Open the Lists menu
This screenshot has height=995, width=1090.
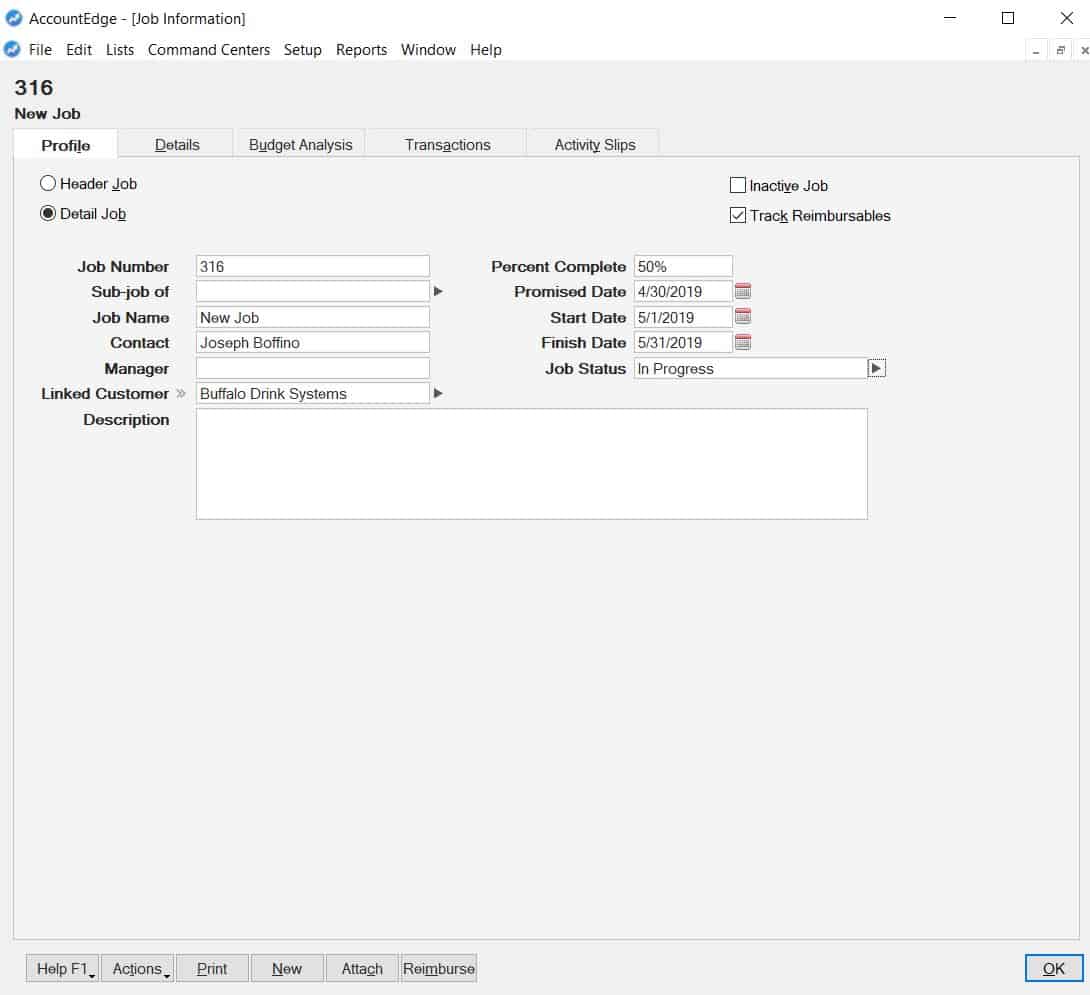(120, 50)
